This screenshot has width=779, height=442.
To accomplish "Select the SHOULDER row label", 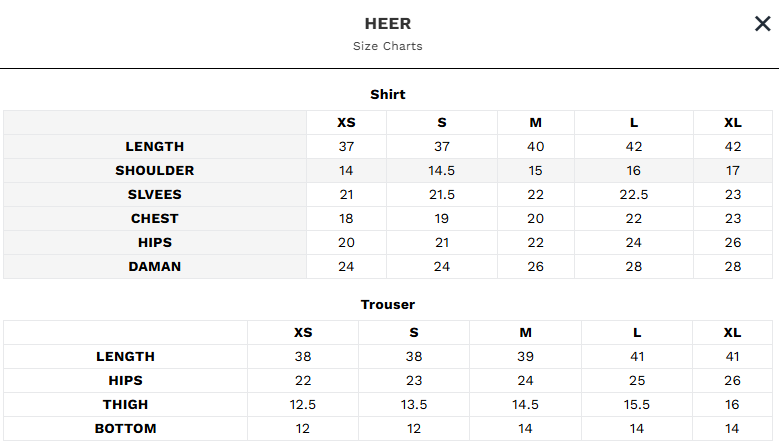I will tap(155, 171).
